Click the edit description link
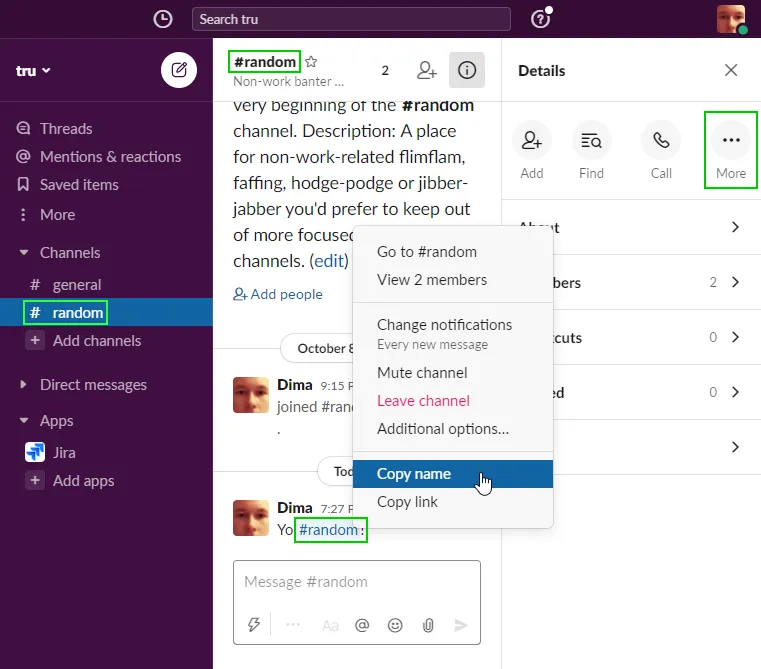761x669 pixels. 329,261
